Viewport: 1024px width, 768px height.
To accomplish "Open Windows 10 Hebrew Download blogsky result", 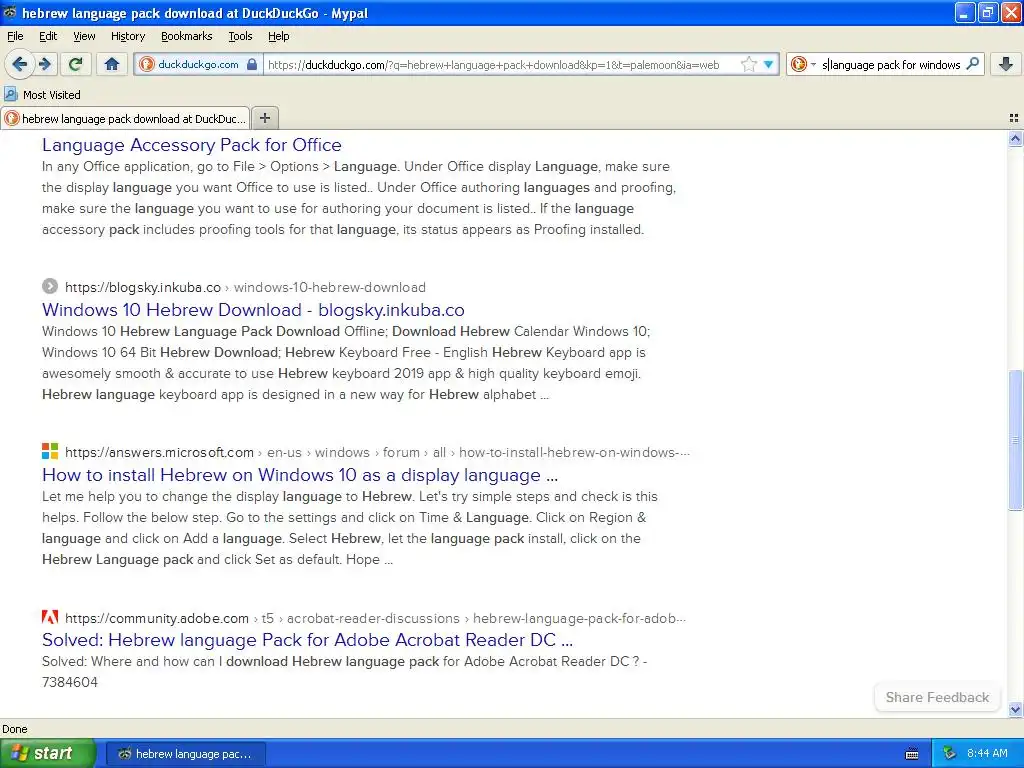I will pyautogui.click(x=253, y=310).
